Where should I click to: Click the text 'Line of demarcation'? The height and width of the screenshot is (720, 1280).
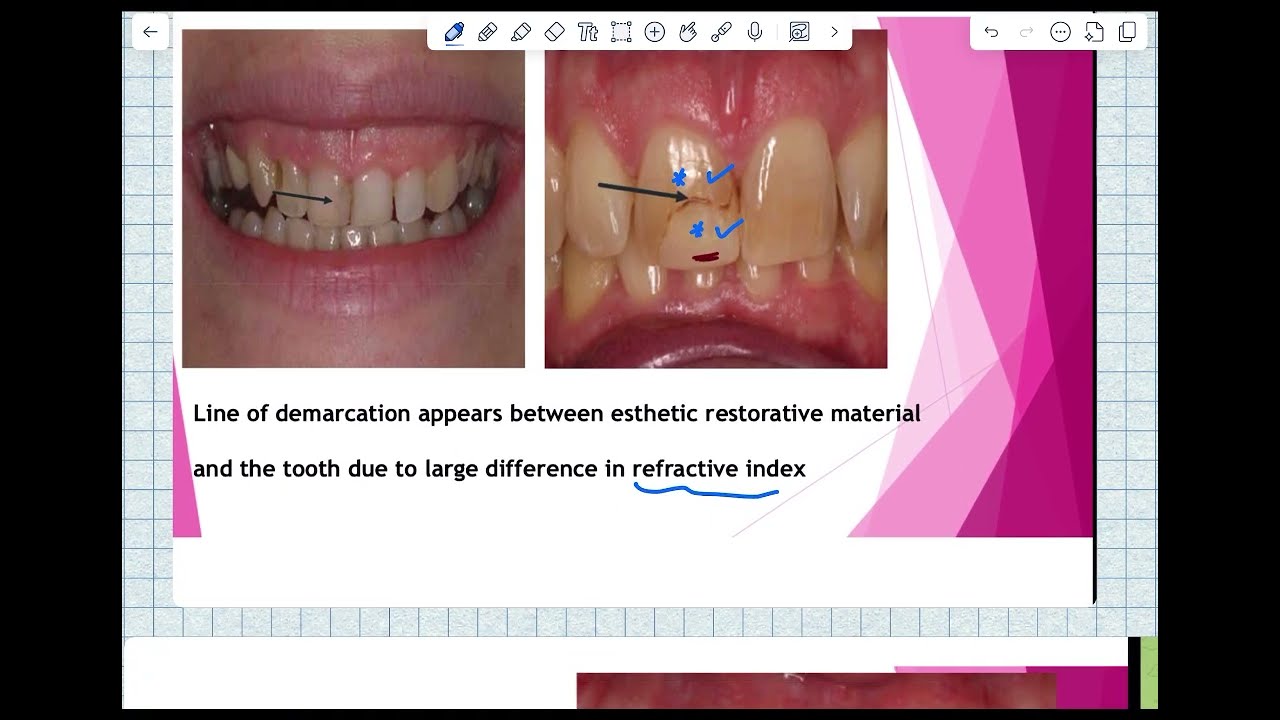point(302,413)
